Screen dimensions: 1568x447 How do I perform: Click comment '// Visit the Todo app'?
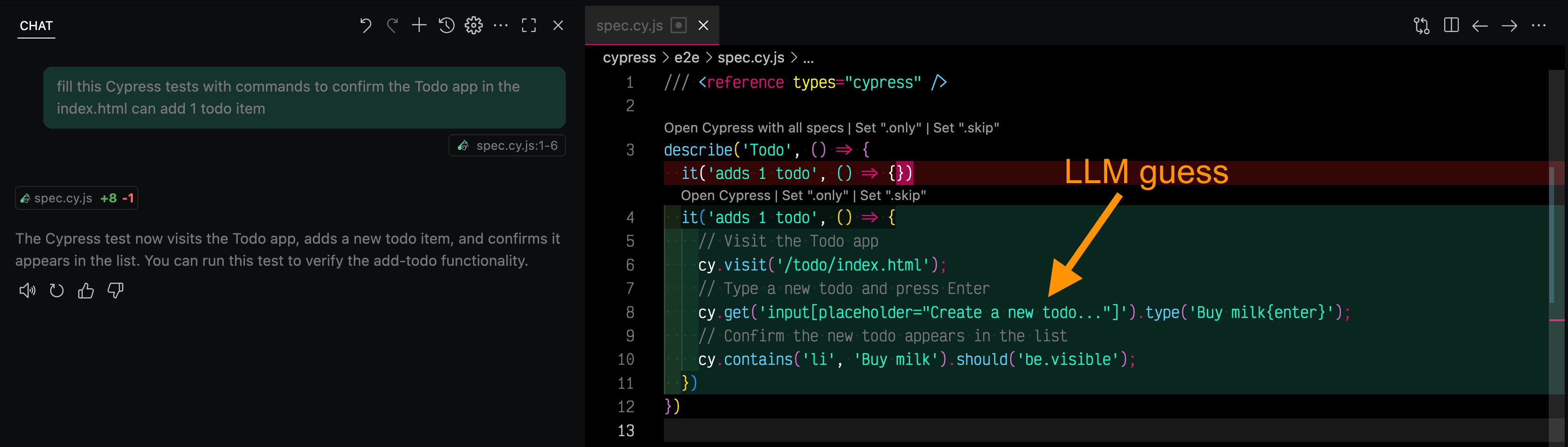tap(788, 242)
